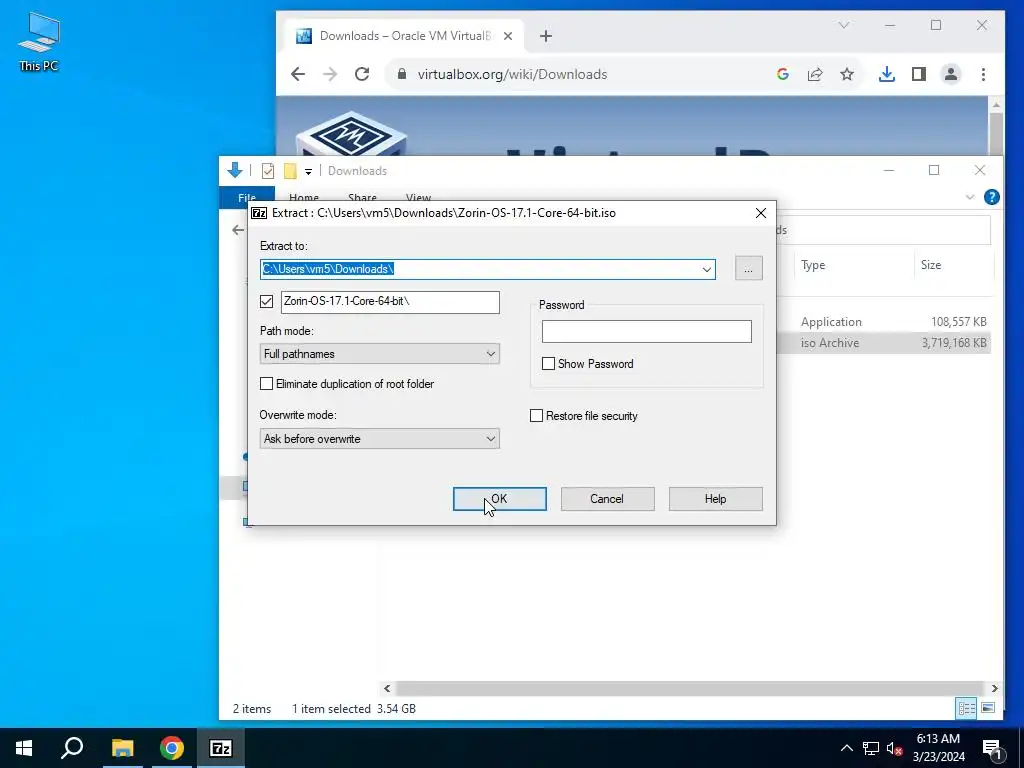This screenshot has height=768, width=1024.
Task: Switch Explorer to details view icon
Action: click(x=967, y=708)
